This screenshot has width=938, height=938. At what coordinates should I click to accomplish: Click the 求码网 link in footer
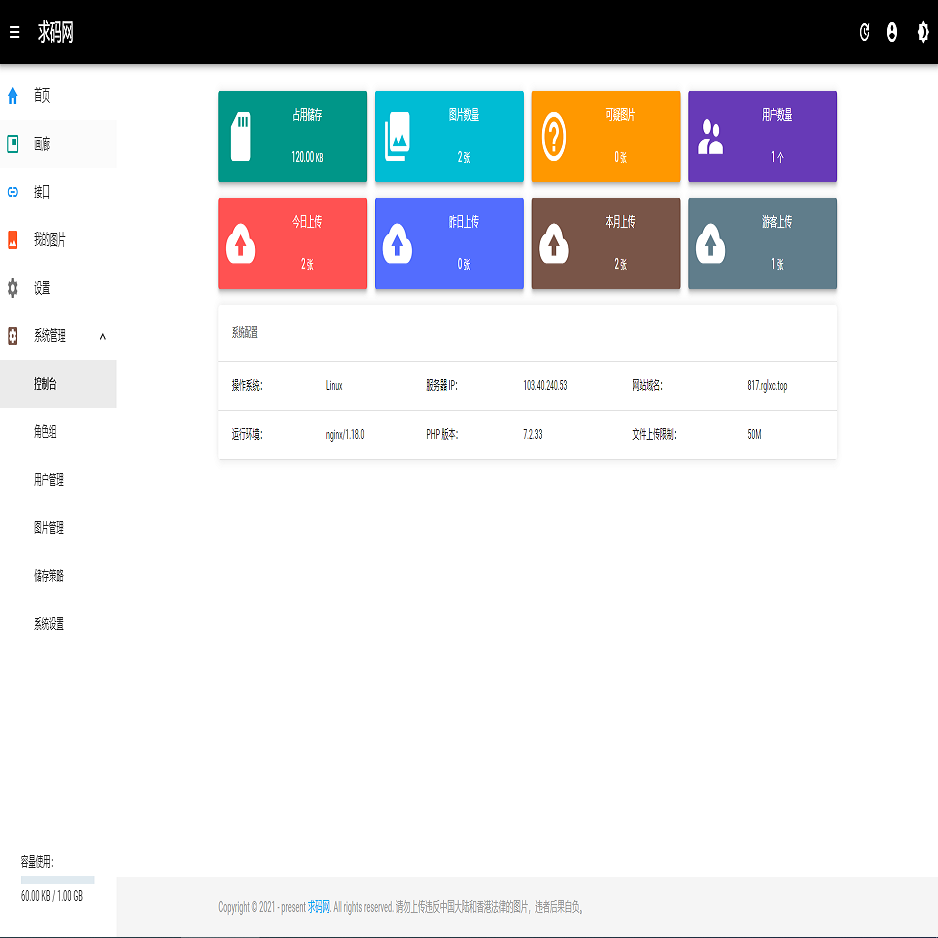[318, 907]
